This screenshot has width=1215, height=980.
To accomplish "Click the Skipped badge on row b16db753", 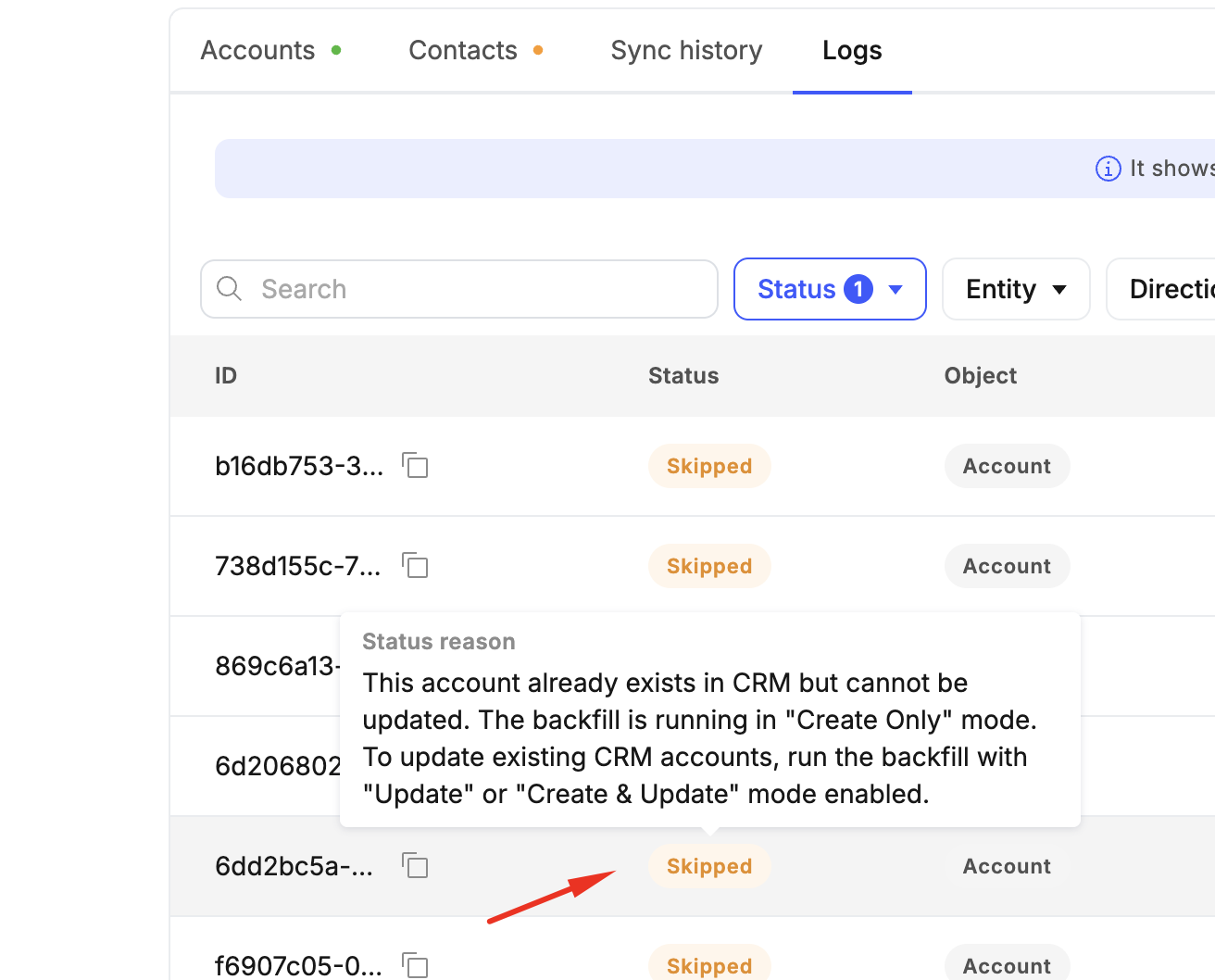I will tap(709, 466).
